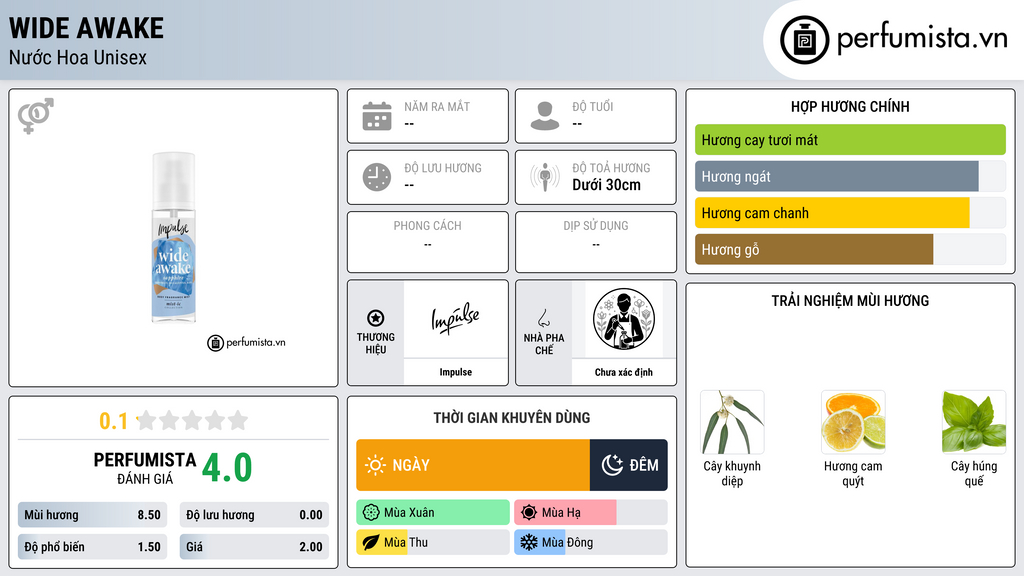Screen dimensions: 1024x576
Task: Click the unisex gender symbol icon
Action: (36, 116)
